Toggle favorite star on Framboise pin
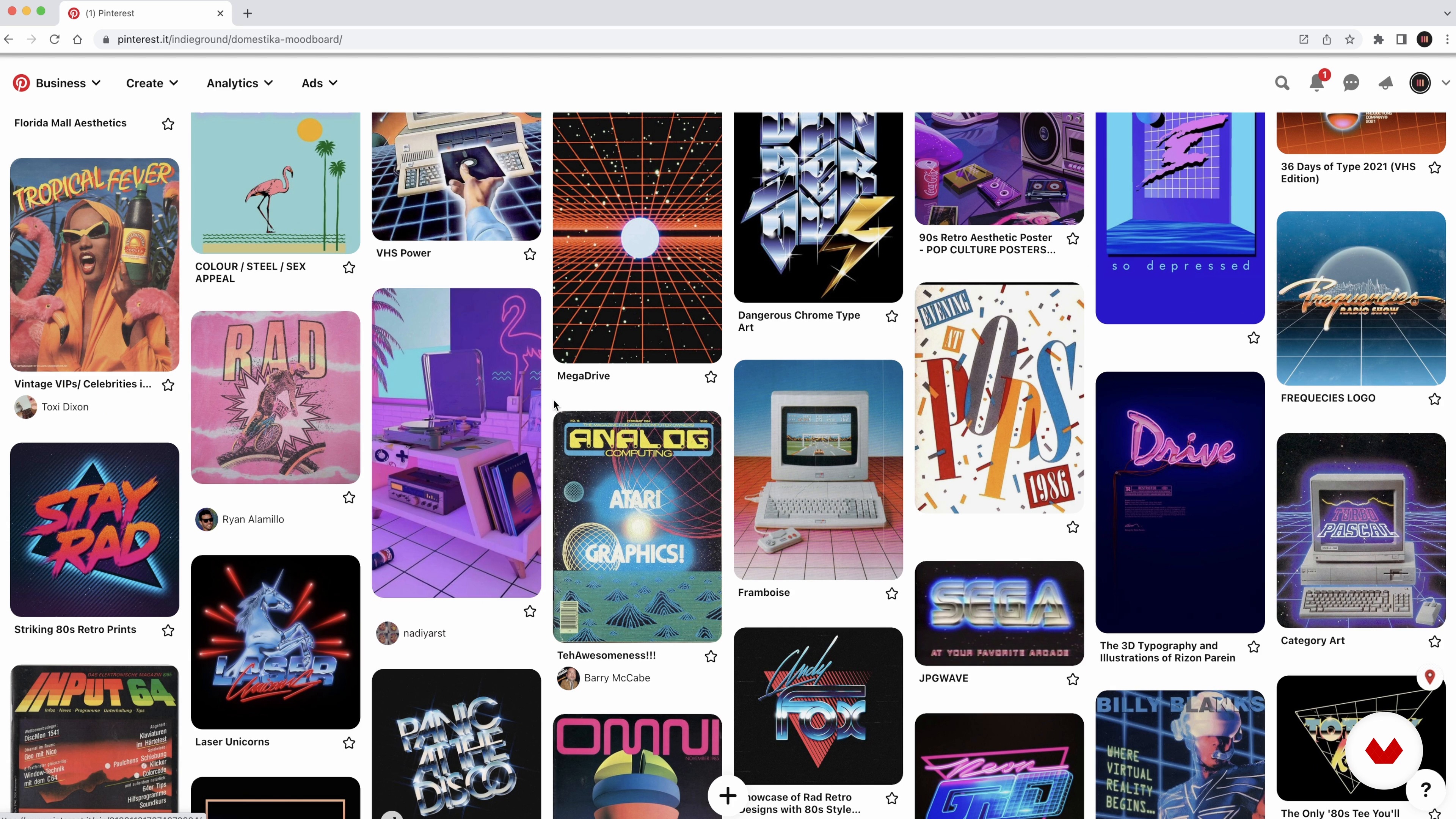The height and width of the screenshot is (819, 1456). (x=891, y=593)
